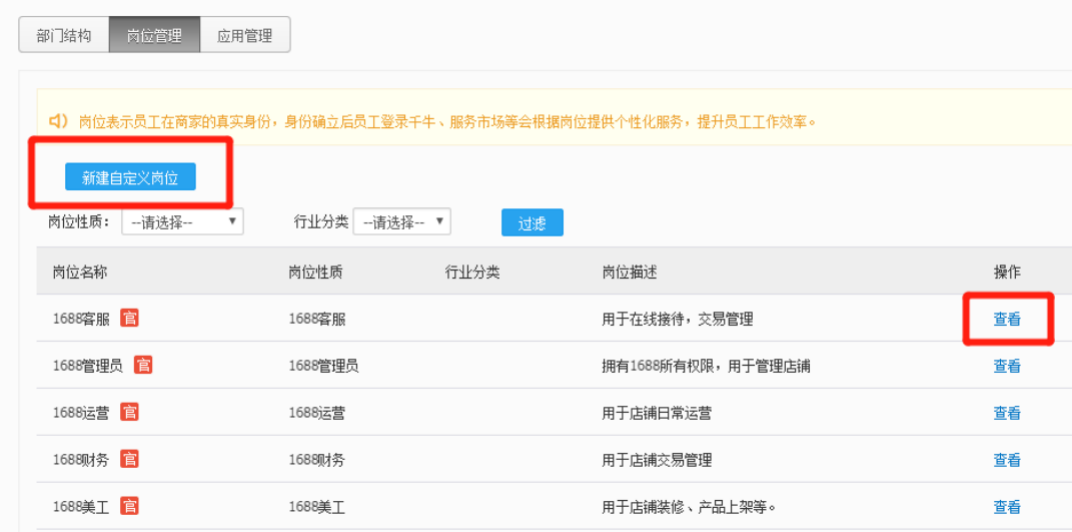Click 查看 for 1688客服 row
This screenshot has width=1072, height=532.
(x=1007, y=319)
